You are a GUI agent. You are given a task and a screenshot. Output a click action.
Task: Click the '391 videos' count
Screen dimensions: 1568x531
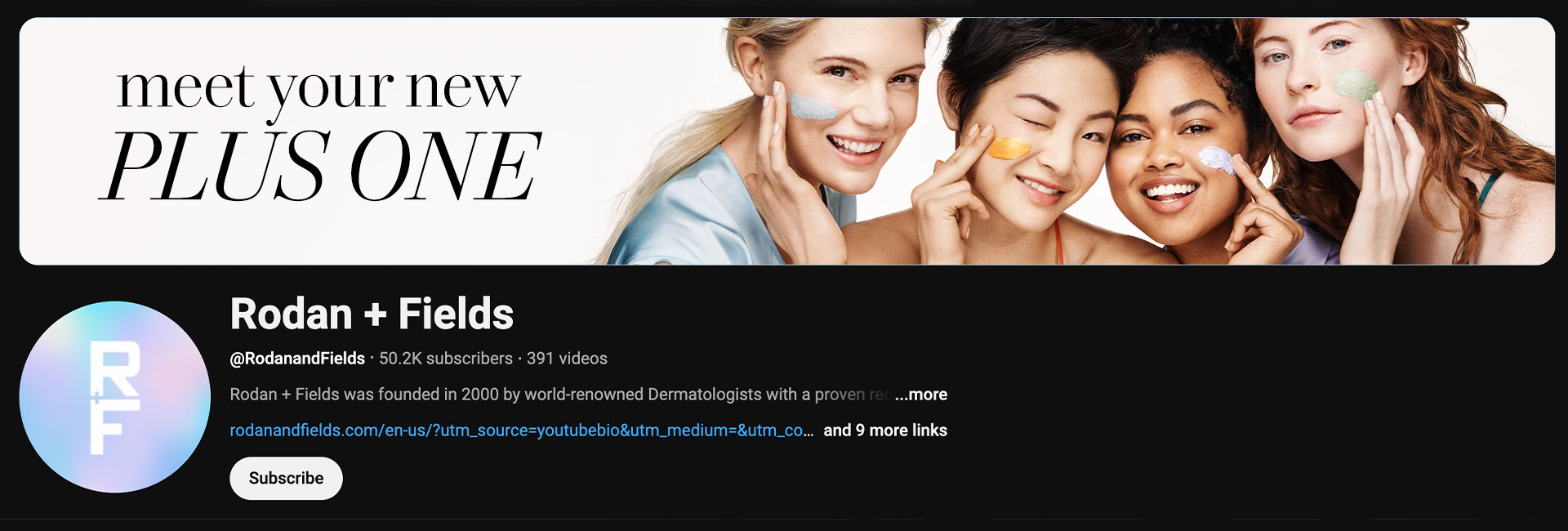click(x=567, y=359)
